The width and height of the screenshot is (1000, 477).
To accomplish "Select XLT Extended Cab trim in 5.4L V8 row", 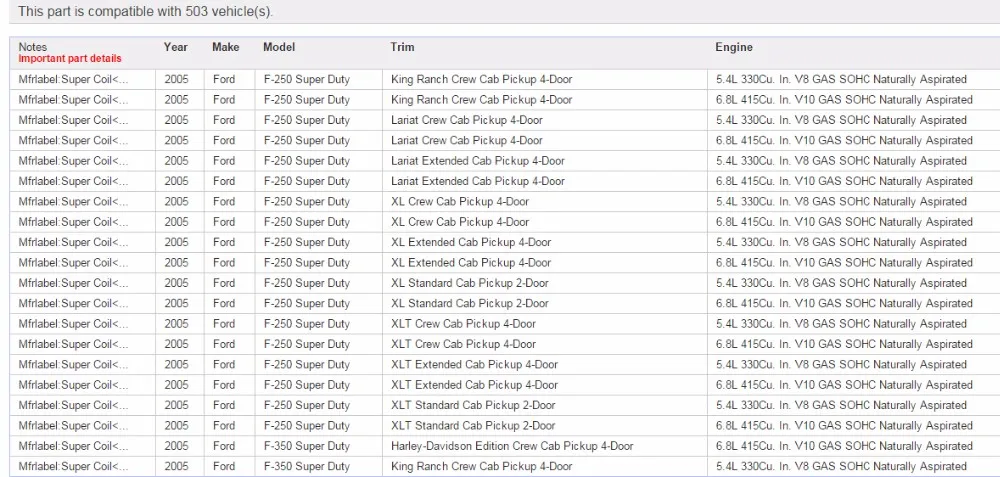I will (x=474, y=365).
